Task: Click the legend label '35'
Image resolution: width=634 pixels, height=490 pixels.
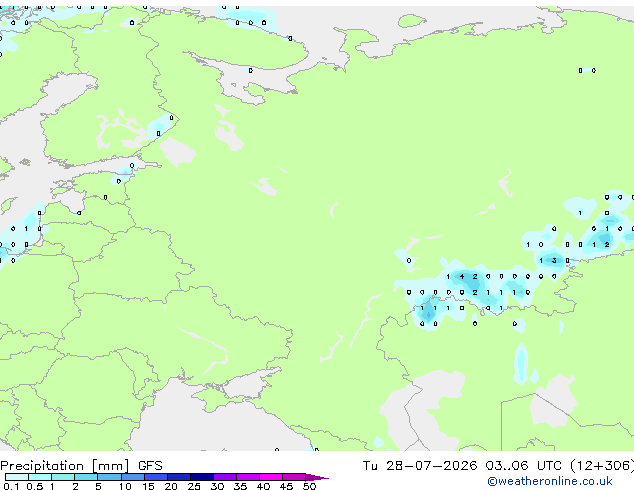Action: [240, 486]
